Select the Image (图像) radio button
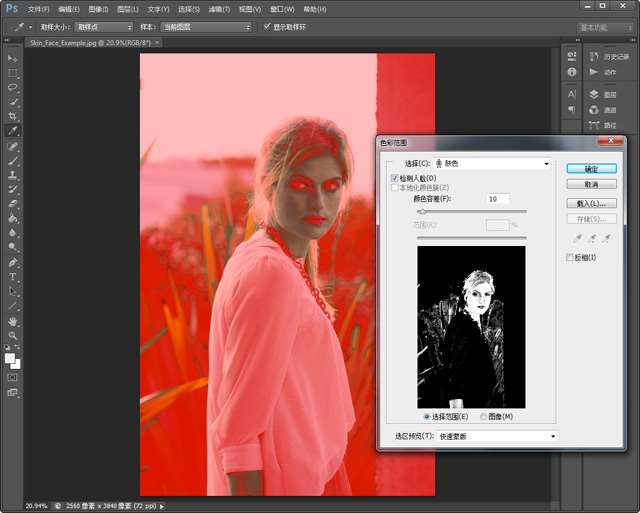 485,416
